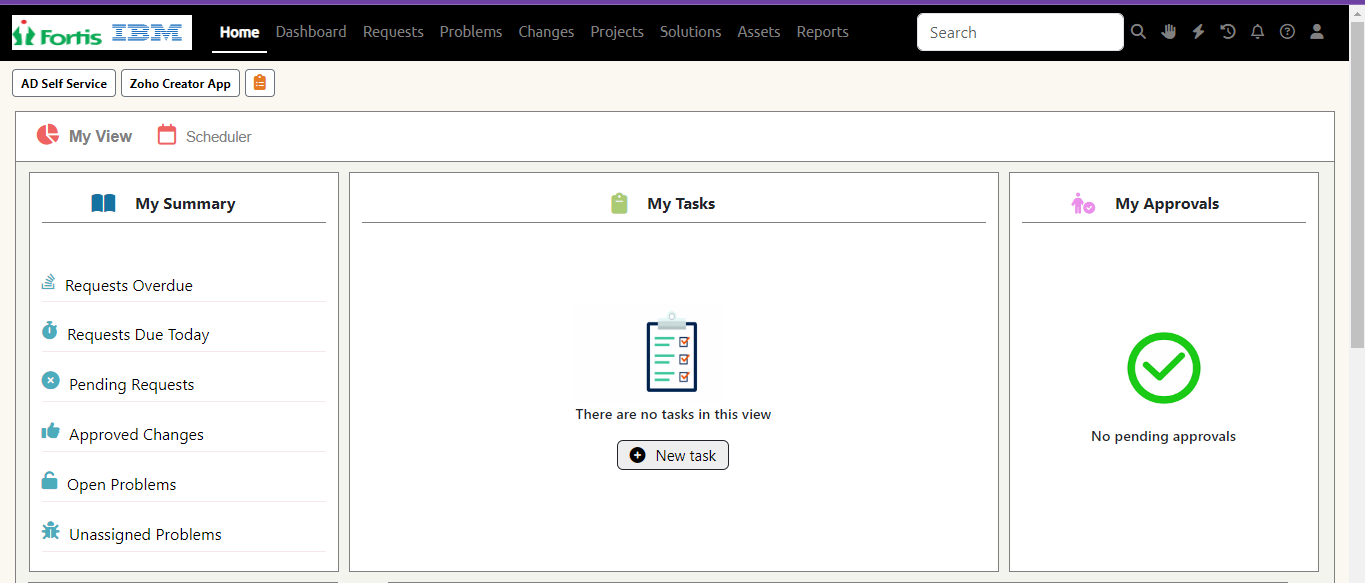Click the Requests Due Today stopwatch icon
The height and width of the screenshot is (583, 1365).
(49, 330)
